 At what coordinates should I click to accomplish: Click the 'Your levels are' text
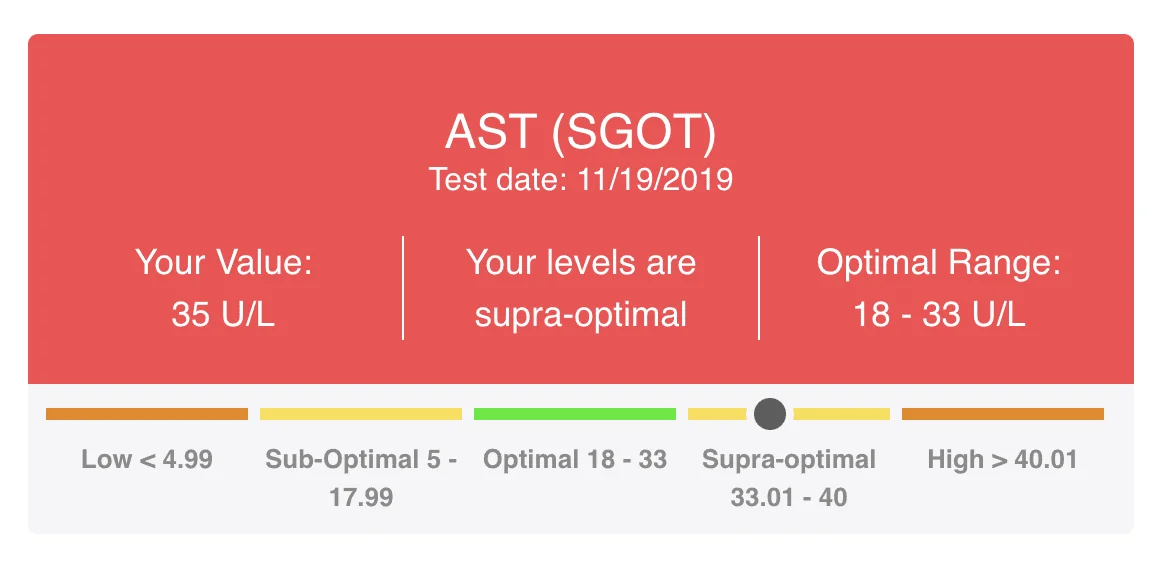(x=581, y=263)
